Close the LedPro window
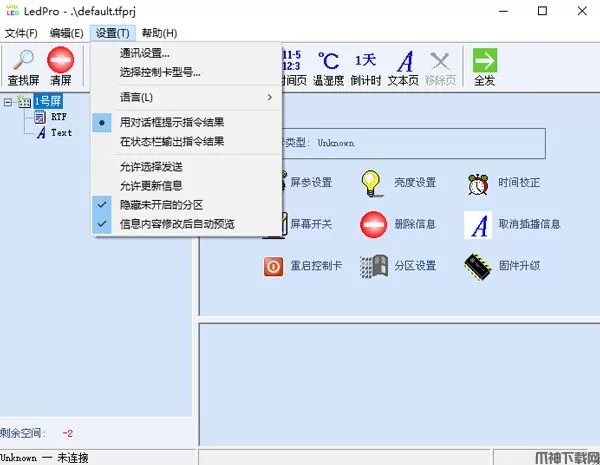This screenshot has width=600, height=465. (x=582, y=11)
